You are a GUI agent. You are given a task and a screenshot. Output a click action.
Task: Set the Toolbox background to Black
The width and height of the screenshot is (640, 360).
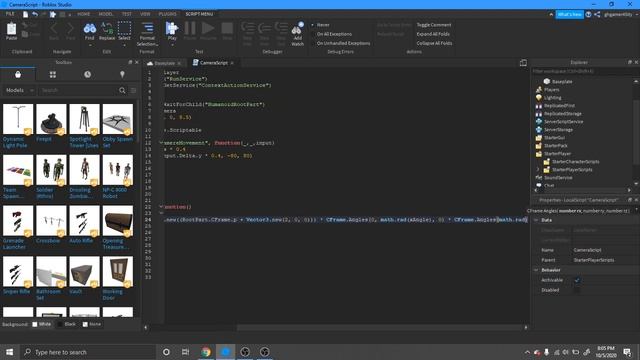click(x=67, y=324)
